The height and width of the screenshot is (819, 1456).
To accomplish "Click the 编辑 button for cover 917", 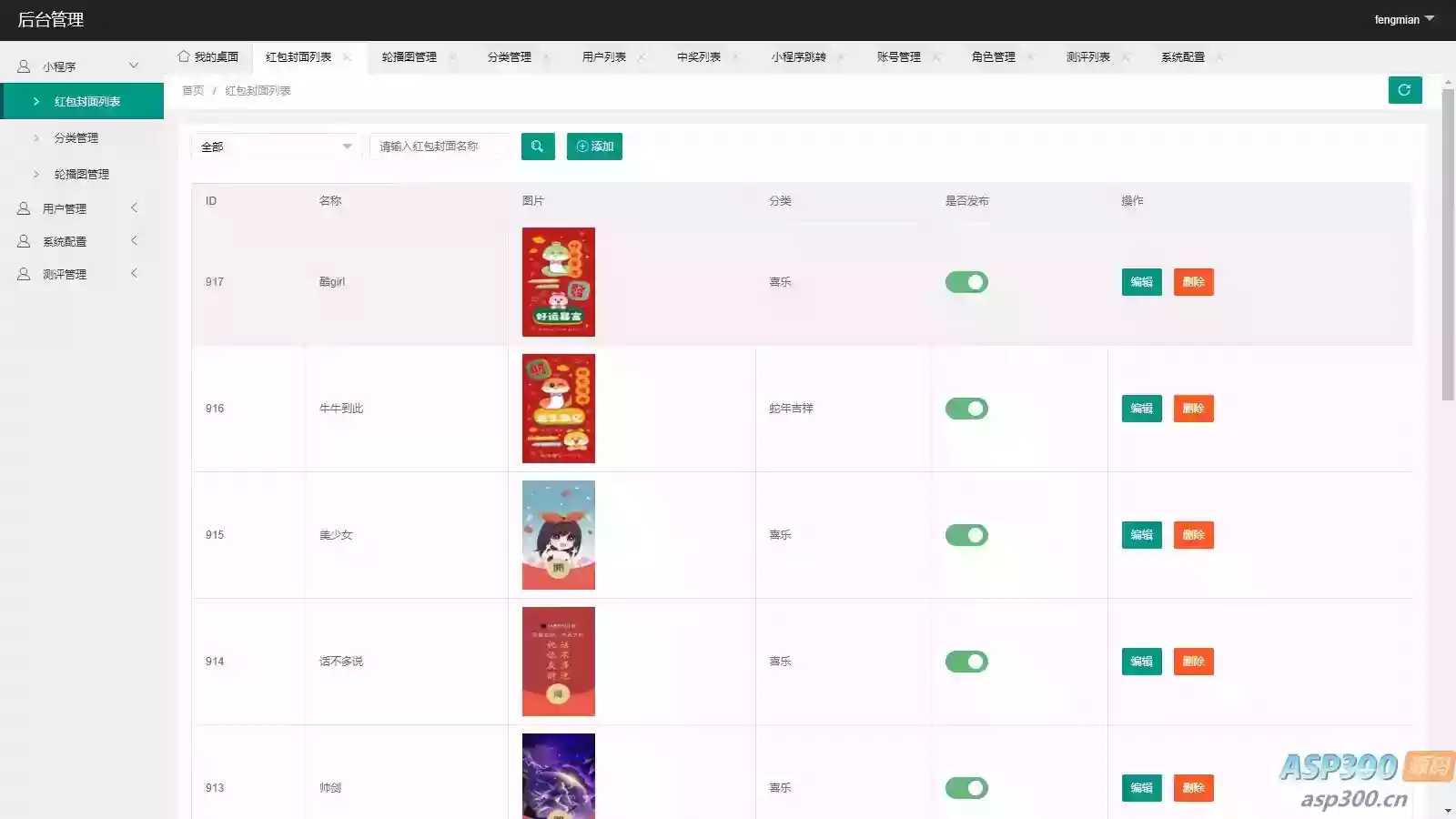I will pyautogui.click(x=1141, y=282).
